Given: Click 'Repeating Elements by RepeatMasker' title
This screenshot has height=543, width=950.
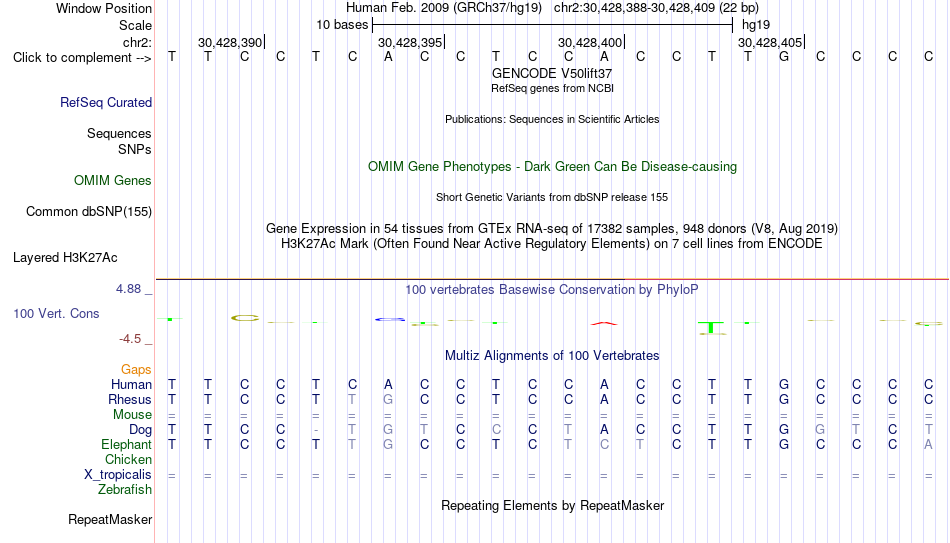Looking at the screenshot, I should point(552,505).
